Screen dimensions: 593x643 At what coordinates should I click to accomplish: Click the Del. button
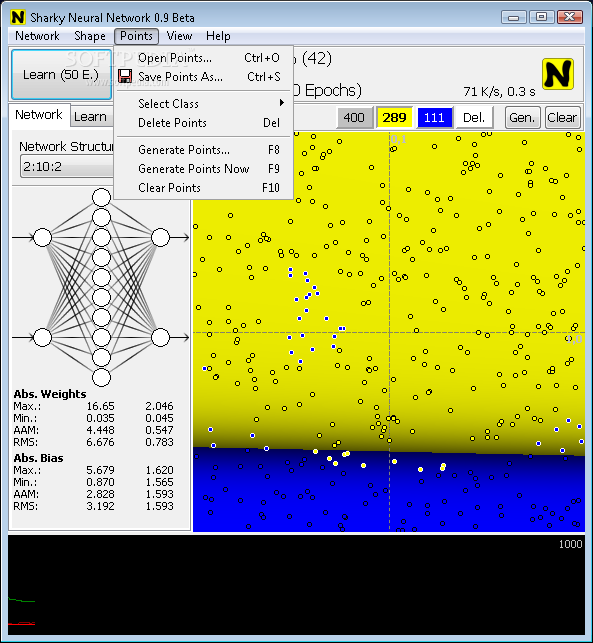pos(474,118)
